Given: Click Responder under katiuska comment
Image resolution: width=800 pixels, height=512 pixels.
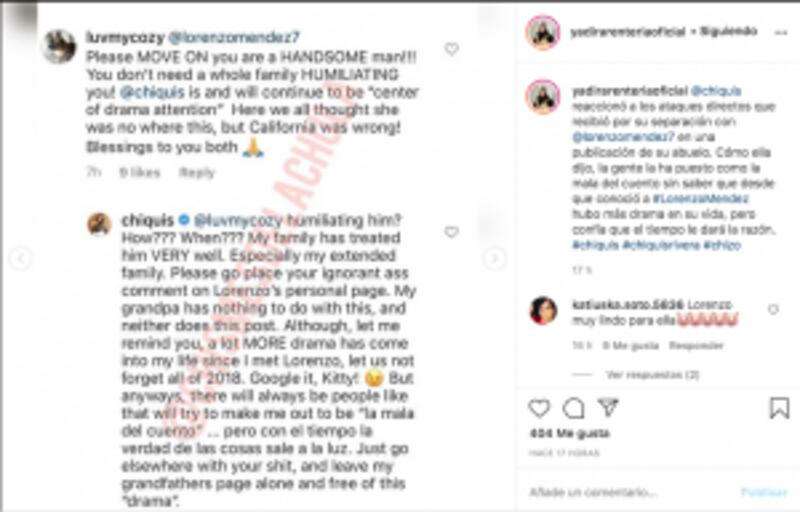Looking at the screenshot, I should coord(696,346).
